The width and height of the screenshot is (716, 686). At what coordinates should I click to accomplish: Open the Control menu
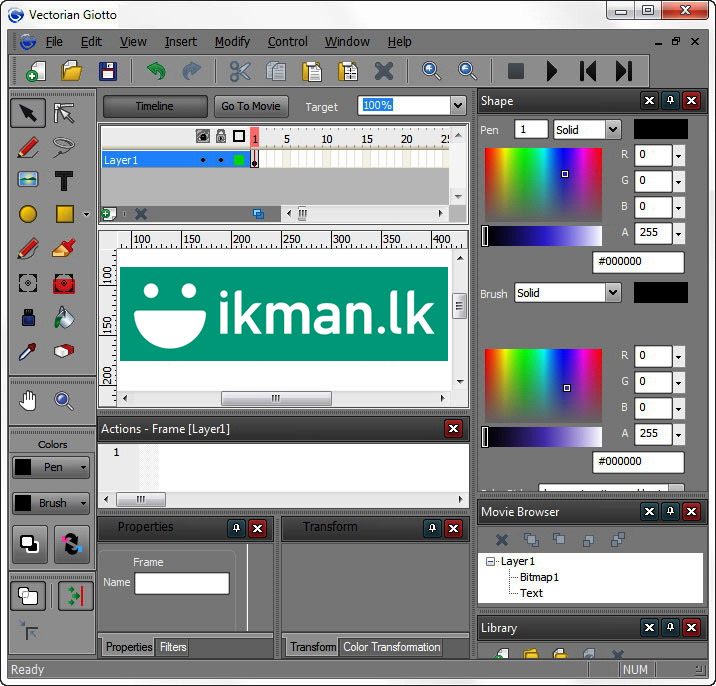click(288, 42)
